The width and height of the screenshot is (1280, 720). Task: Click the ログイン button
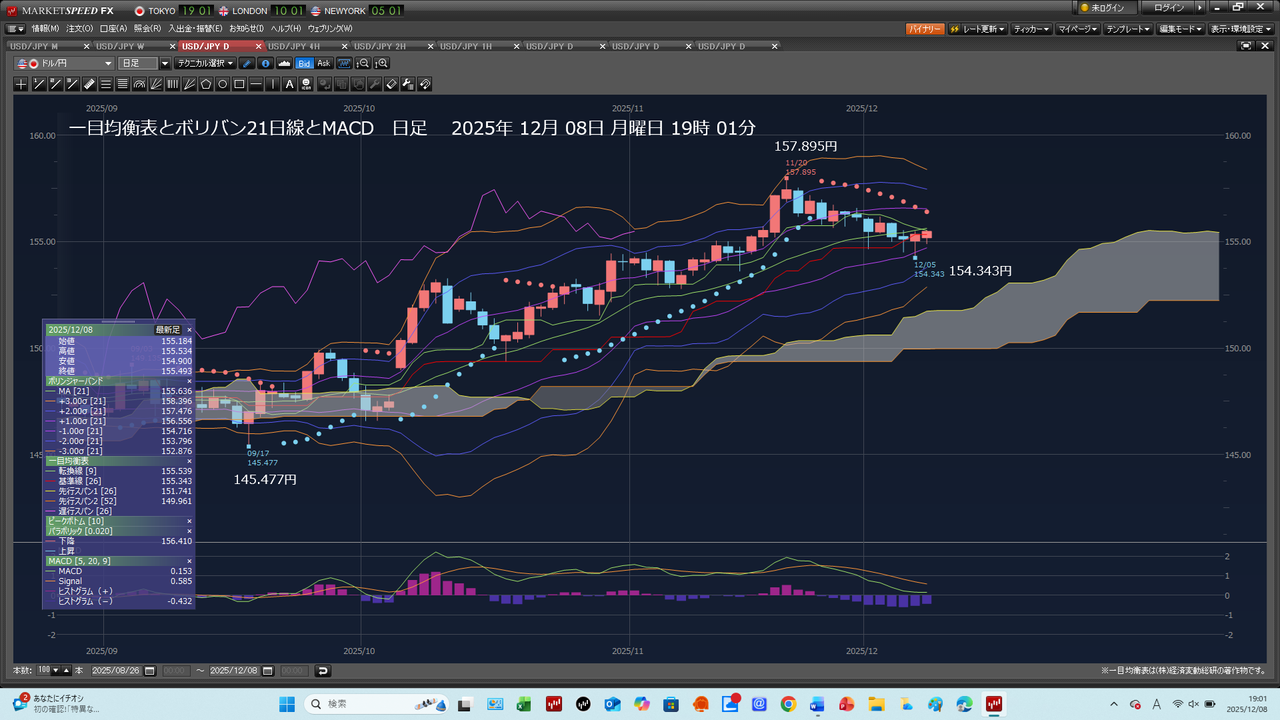tap(1168, 8)
